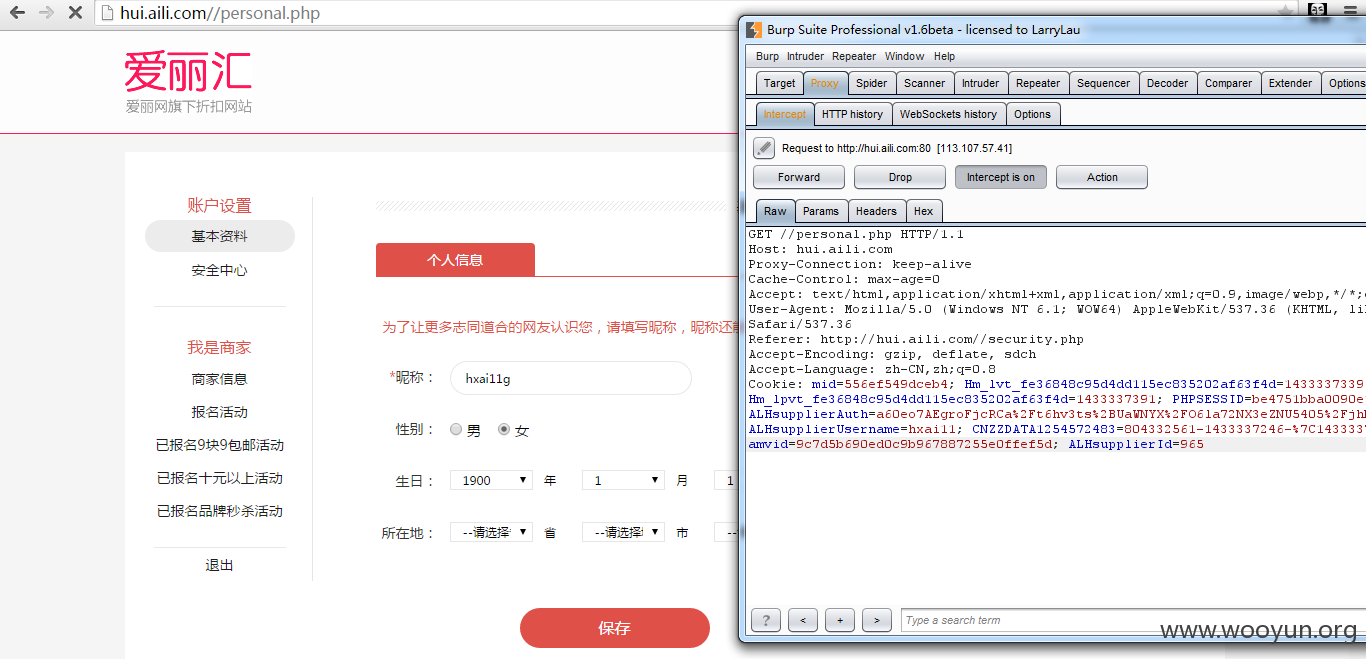This screenshot has width=1366, height=659.
Task: Click the 爱丽汇 site logo
Action: [x=188, y=72]
